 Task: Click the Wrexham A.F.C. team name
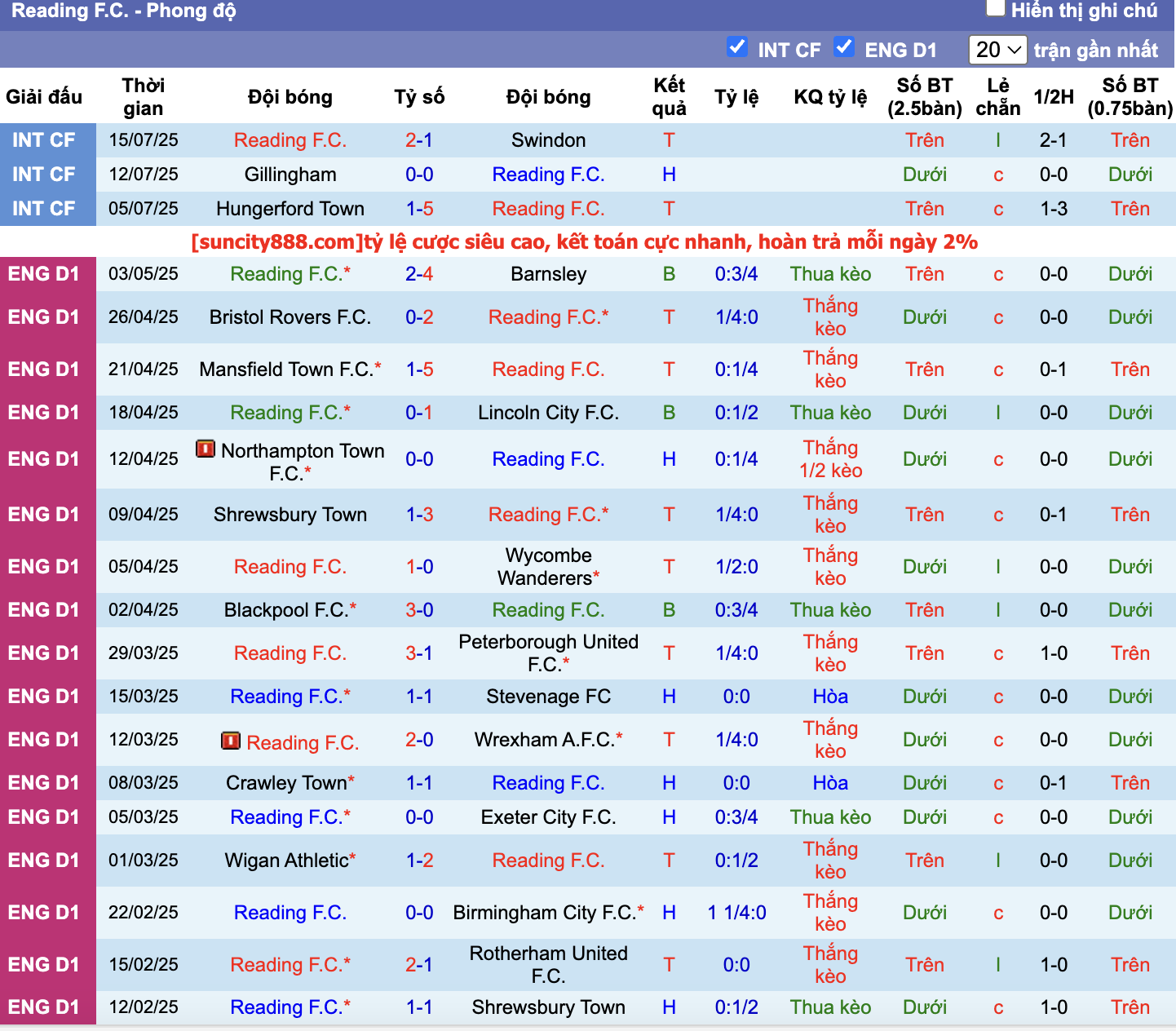tap(546, 740)
